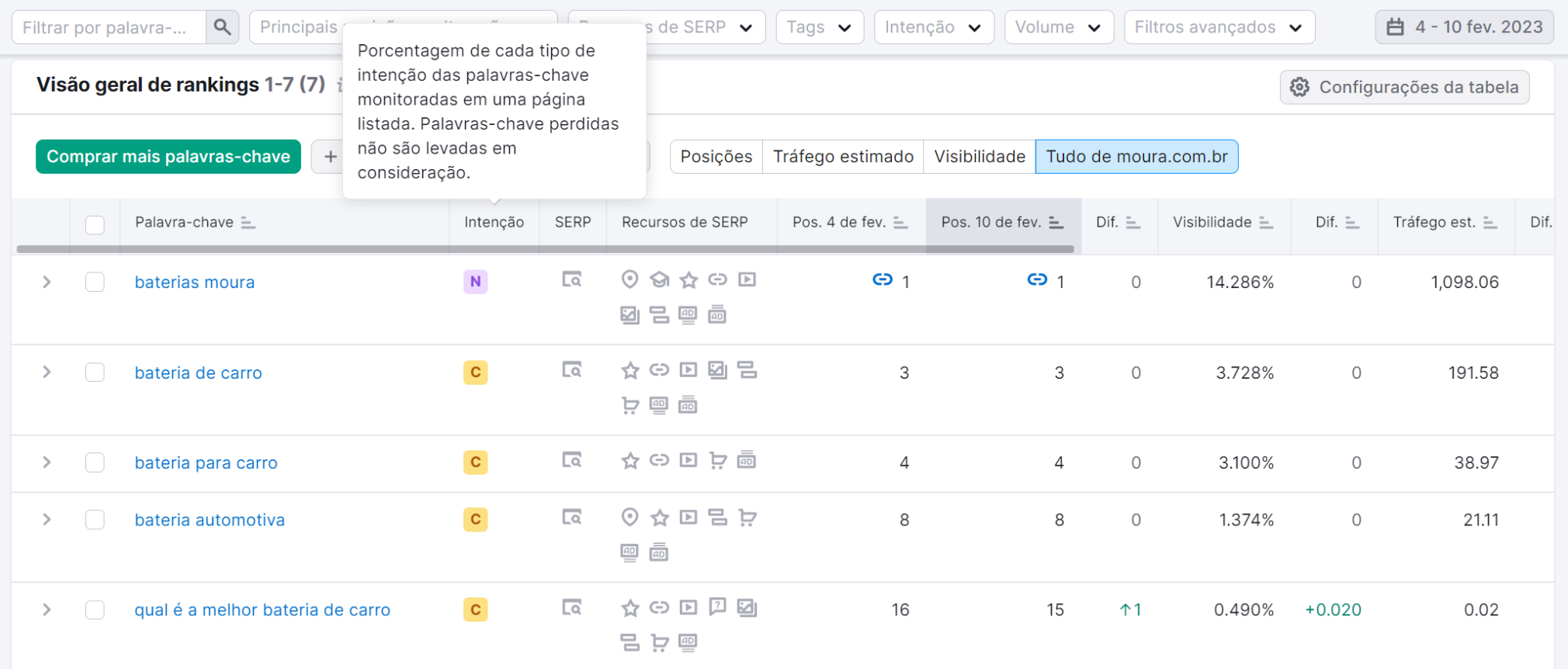
Task: Click the table's horizontal scrollbar
Action: coord(545,249)
